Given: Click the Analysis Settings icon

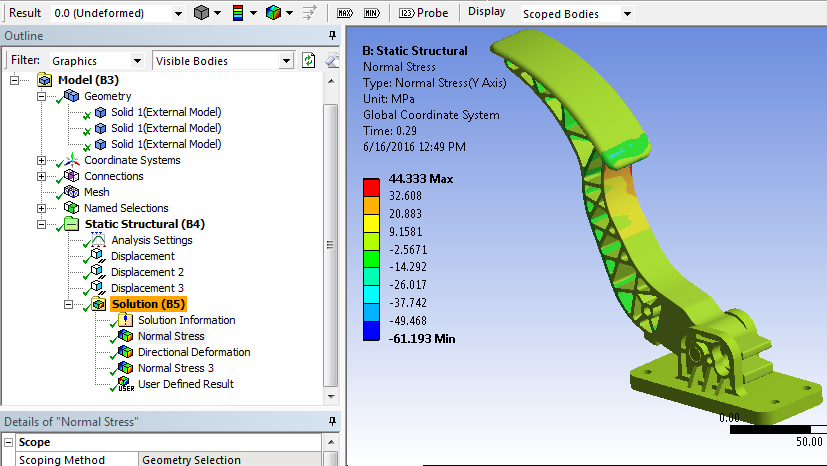Looking at the screenshot, I should pos(98,240).
